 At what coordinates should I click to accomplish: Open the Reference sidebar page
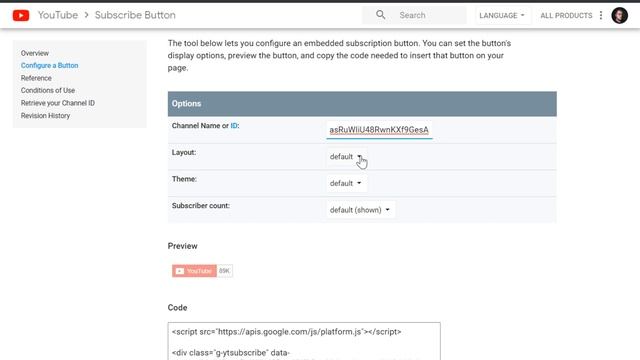(x=36, y=78)
